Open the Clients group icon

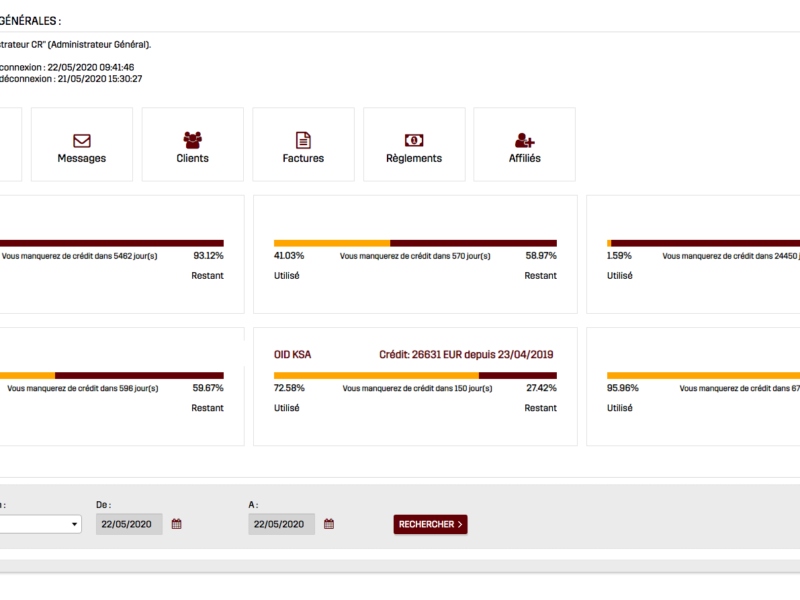click(x=192, y=140)
